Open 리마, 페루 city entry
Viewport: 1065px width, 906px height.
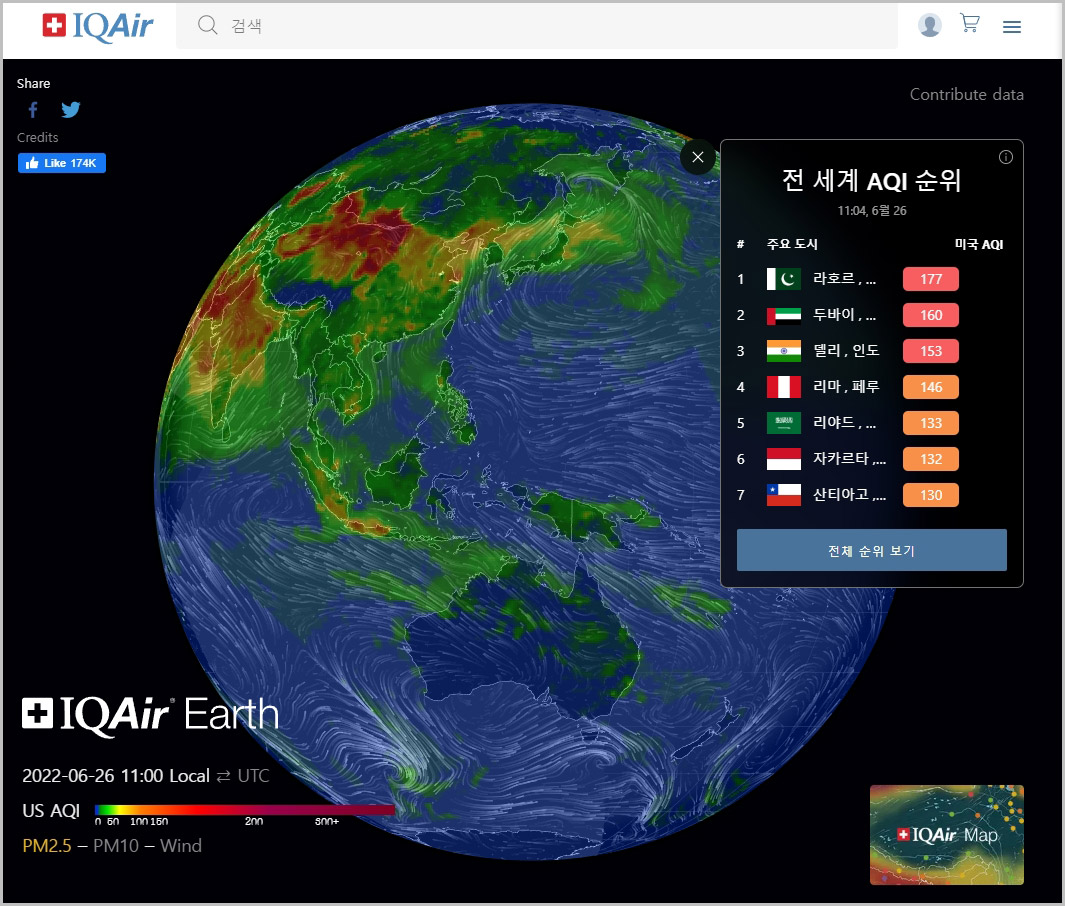(846, 386)
